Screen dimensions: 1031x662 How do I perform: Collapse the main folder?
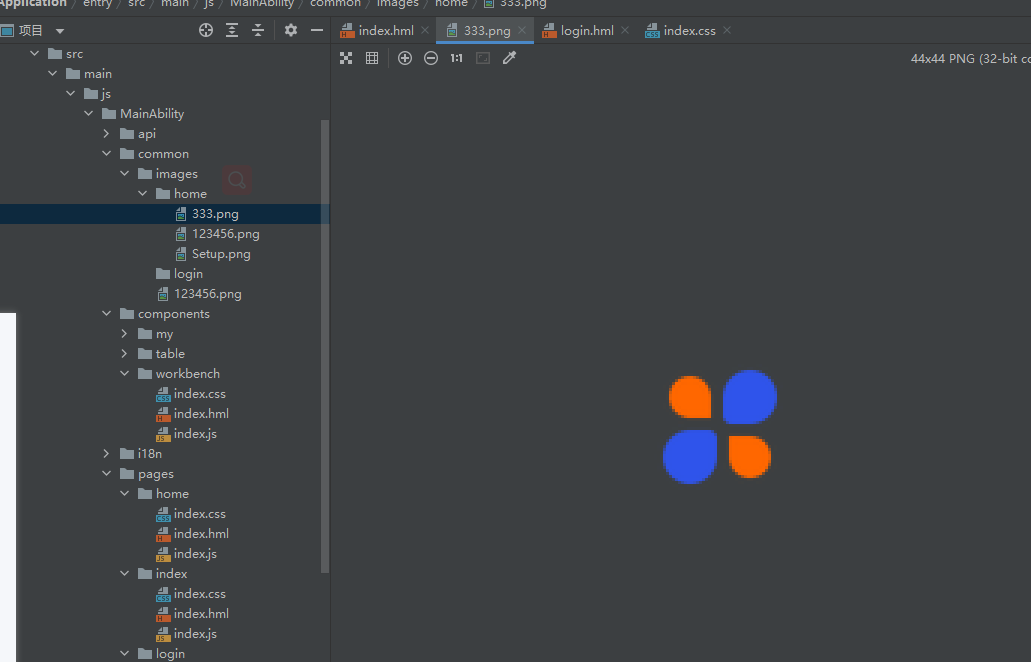(x=53, y=73)
